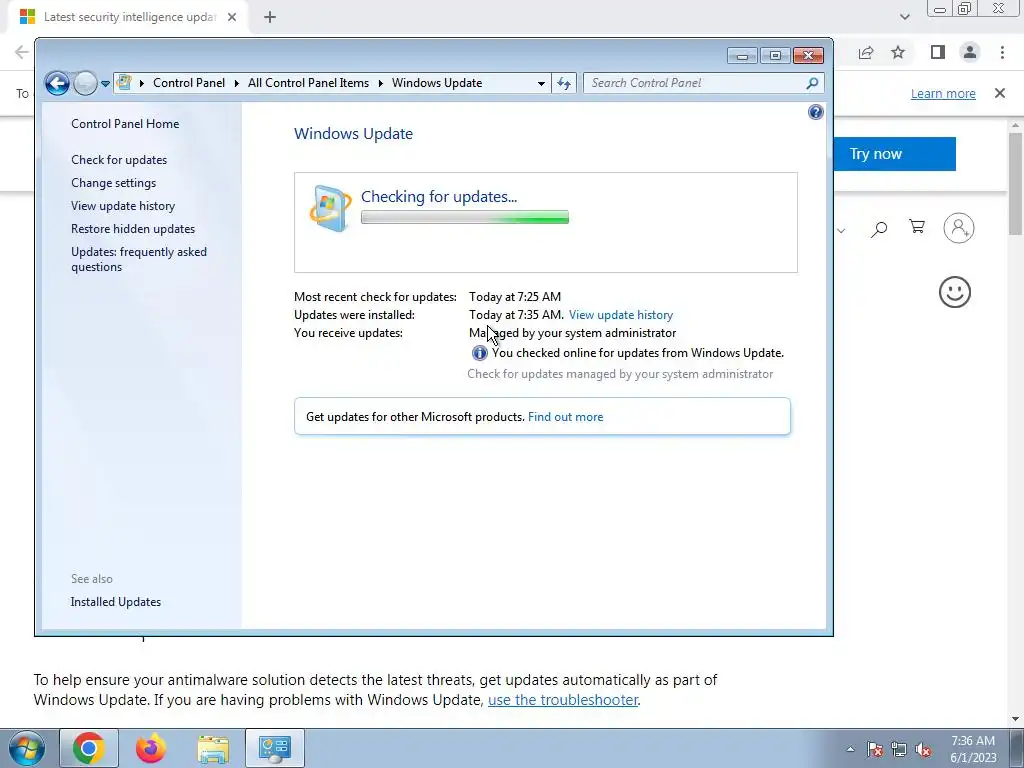Viewport: 1024px width, 768px height.
Task: Click the 'Windows Update' heading text
Action: tap(353, 134)
